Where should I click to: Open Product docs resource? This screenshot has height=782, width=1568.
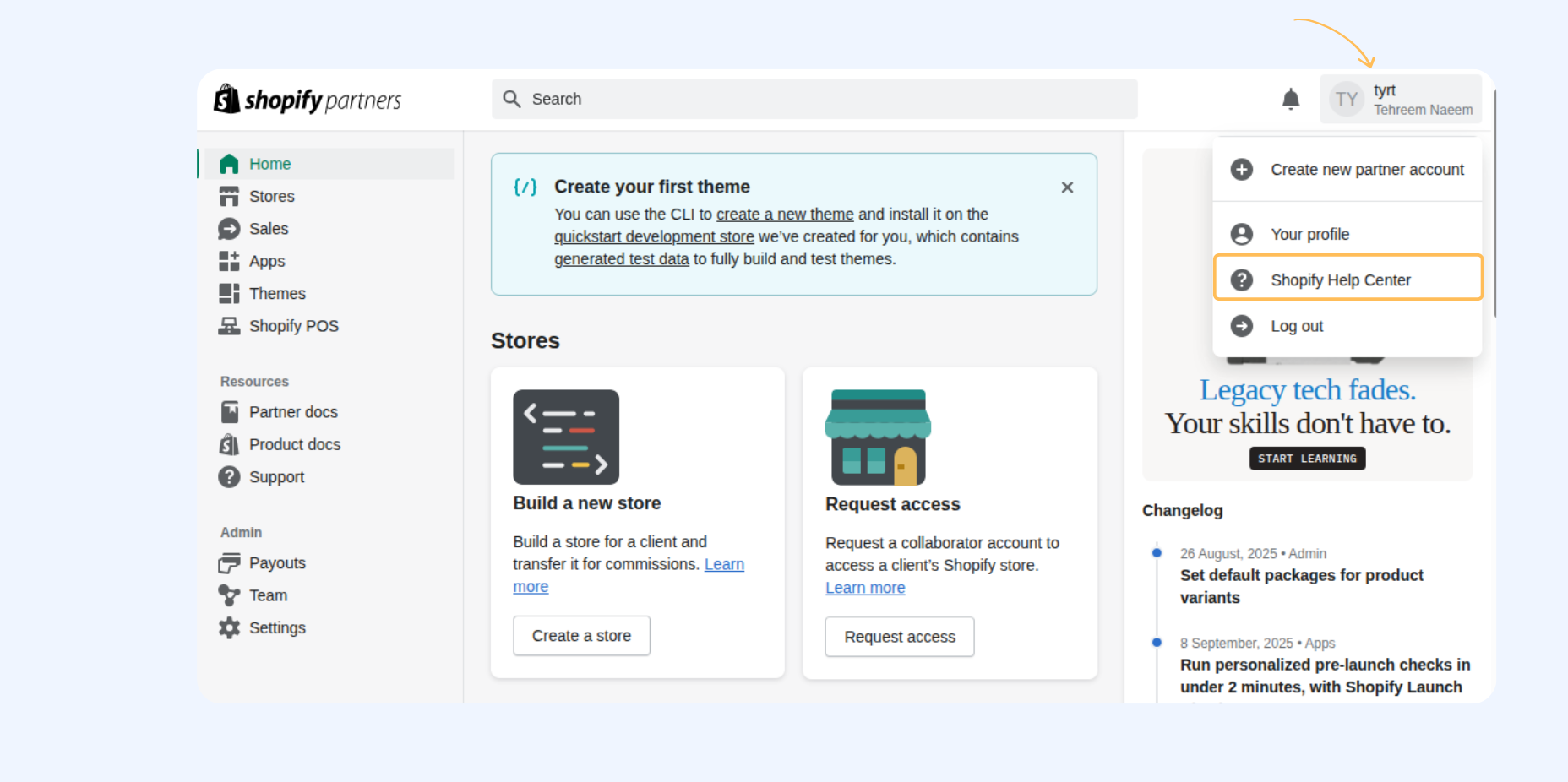pyautogui.click(x=329, y=444)
